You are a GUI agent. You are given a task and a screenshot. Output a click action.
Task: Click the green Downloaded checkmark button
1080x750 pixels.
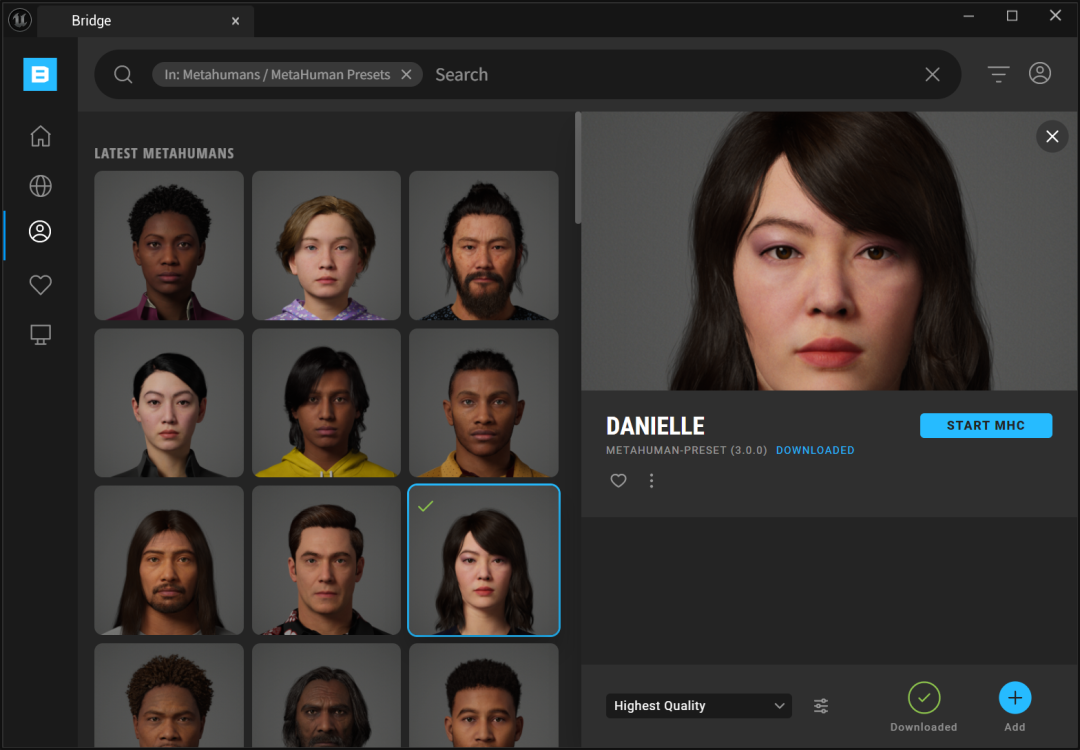click(924, 698)
